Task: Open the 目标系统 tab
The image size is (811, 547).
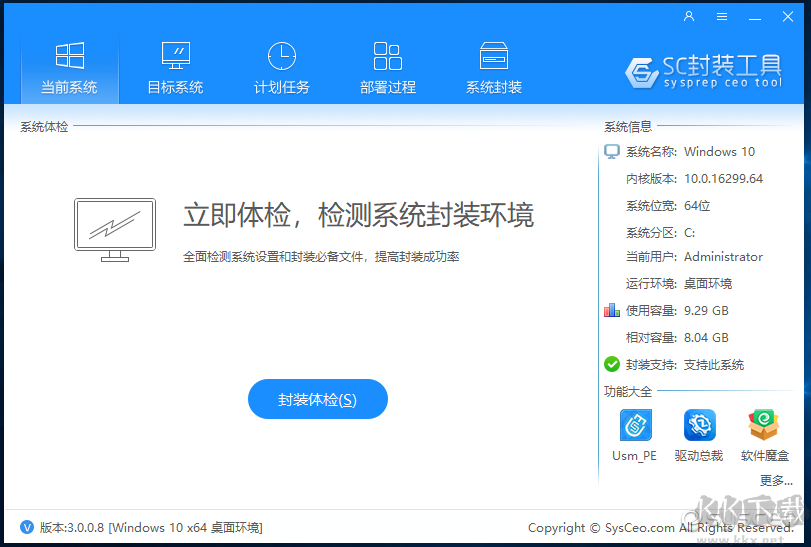Action: (175, 68)
